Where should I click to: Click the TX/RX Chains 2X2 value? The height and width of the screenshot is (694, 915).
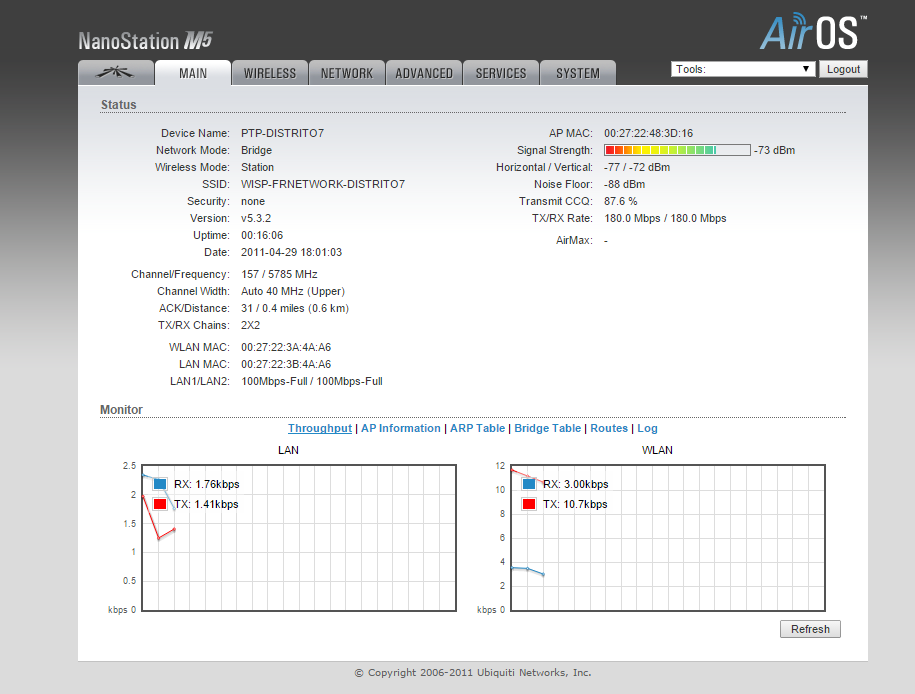(250, 325)
